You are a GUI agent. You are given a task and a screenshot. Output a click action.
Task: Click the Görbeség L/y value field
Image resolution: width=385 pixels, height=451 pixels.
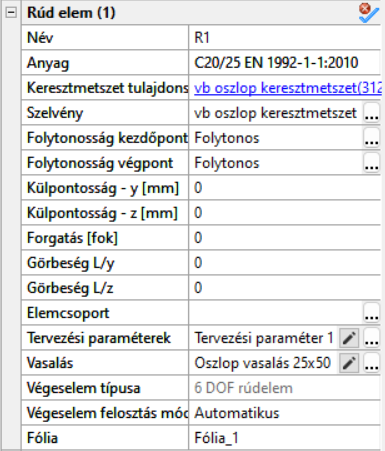pos(285,263)
